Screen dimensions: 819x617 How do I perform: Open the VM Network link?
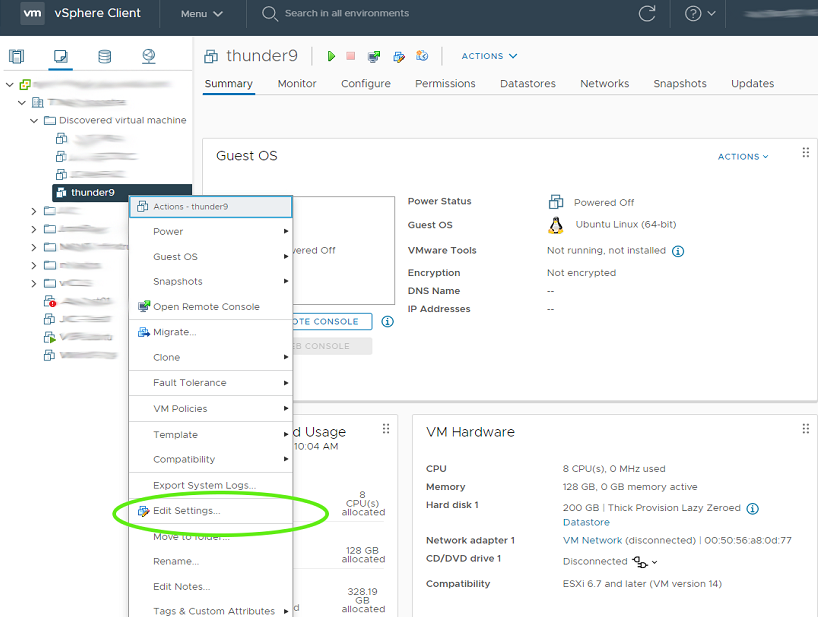(592, 541)
